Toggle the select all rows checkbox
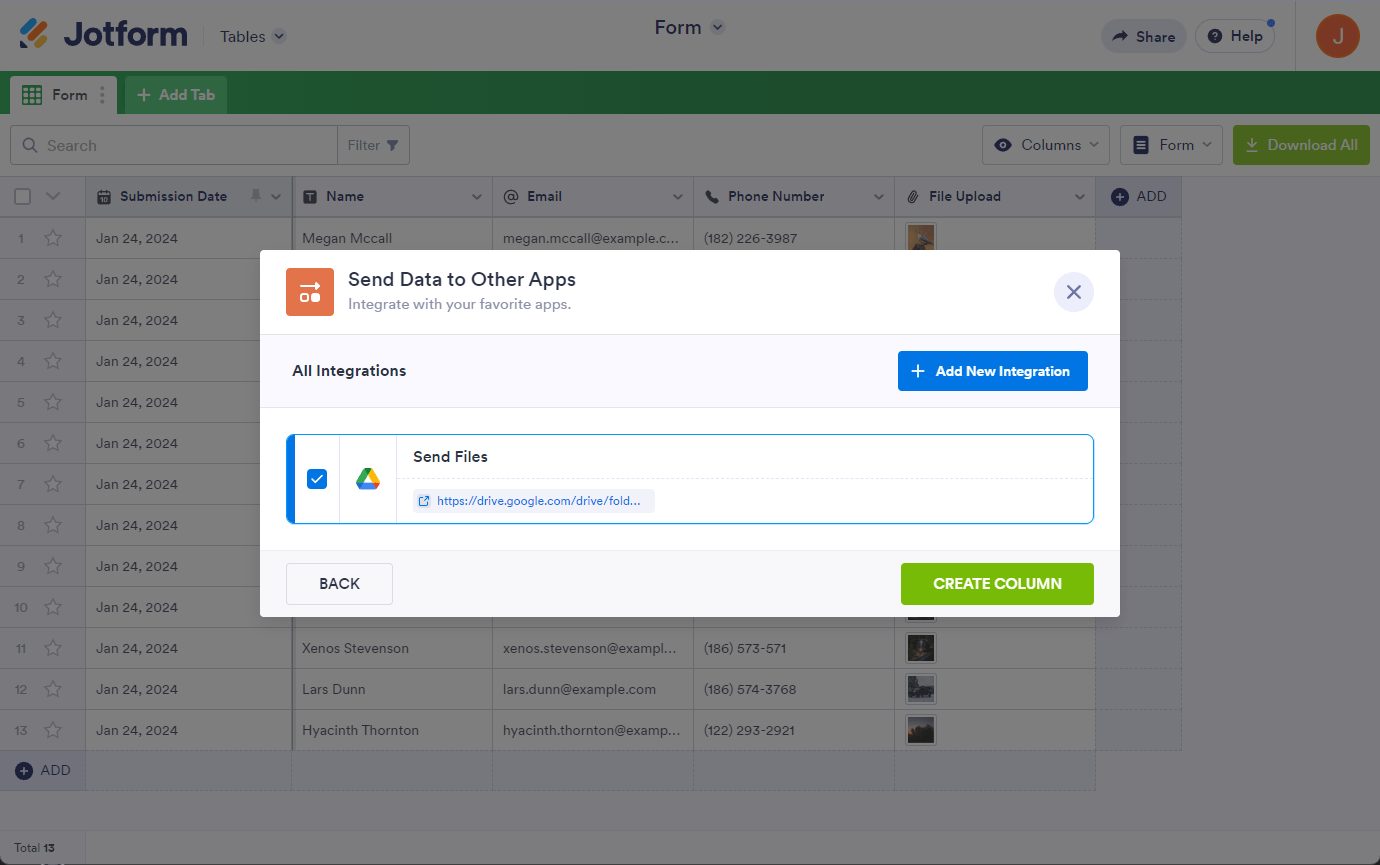 coord(22,196)
